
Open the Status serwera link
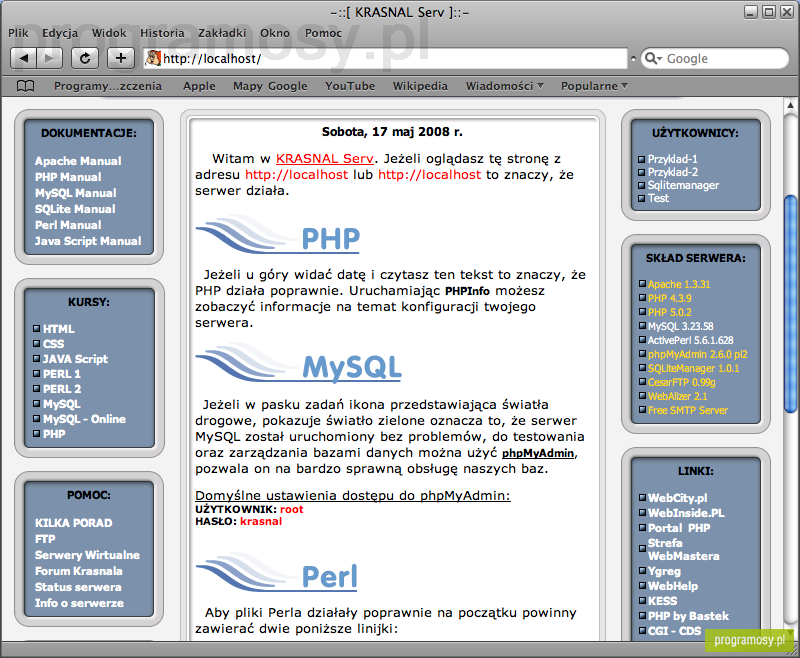point(78,587)
